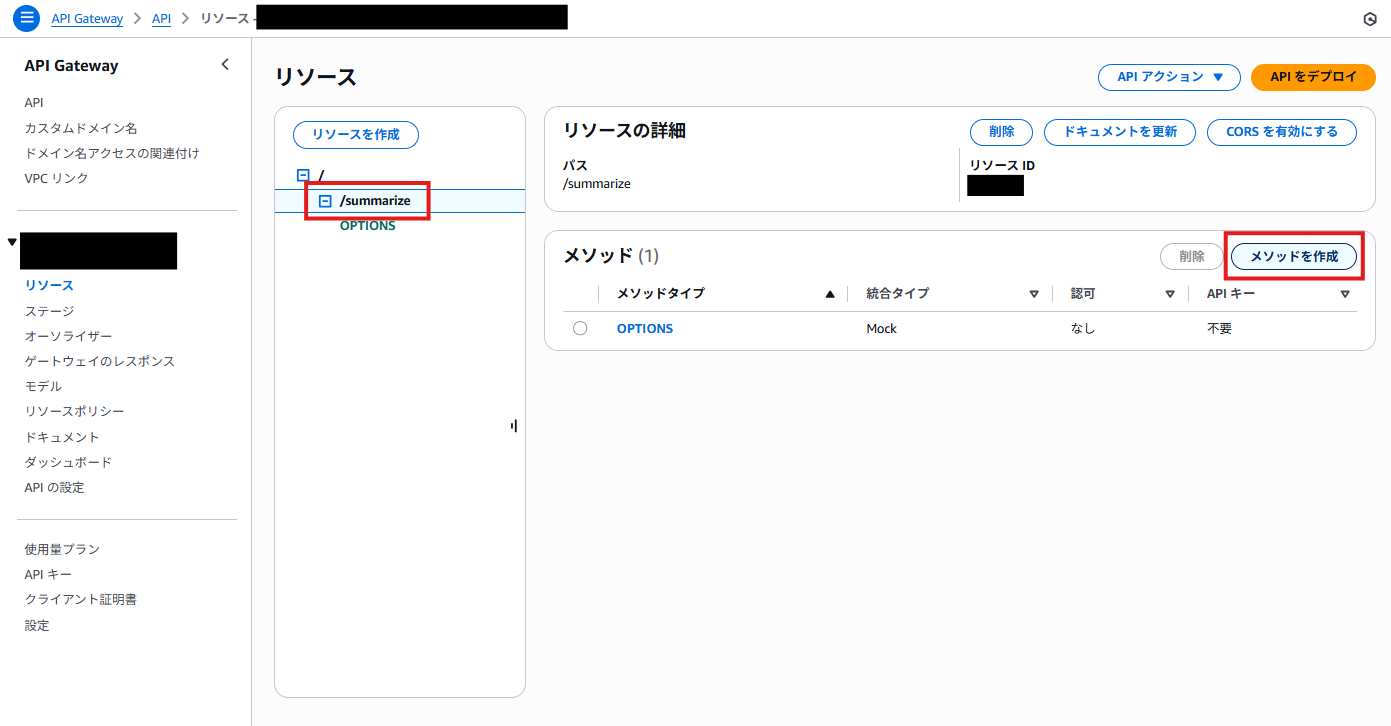Select the root "/" resource in tree
1391x726 pixels.
pos(321,175)
